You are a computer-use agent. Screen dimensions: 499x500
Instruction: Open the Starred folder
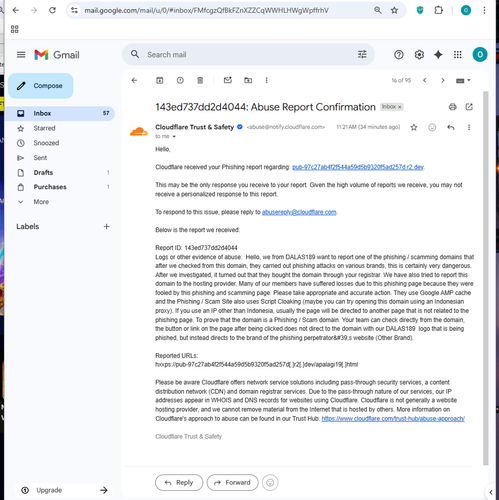click(x=60, y=128)
